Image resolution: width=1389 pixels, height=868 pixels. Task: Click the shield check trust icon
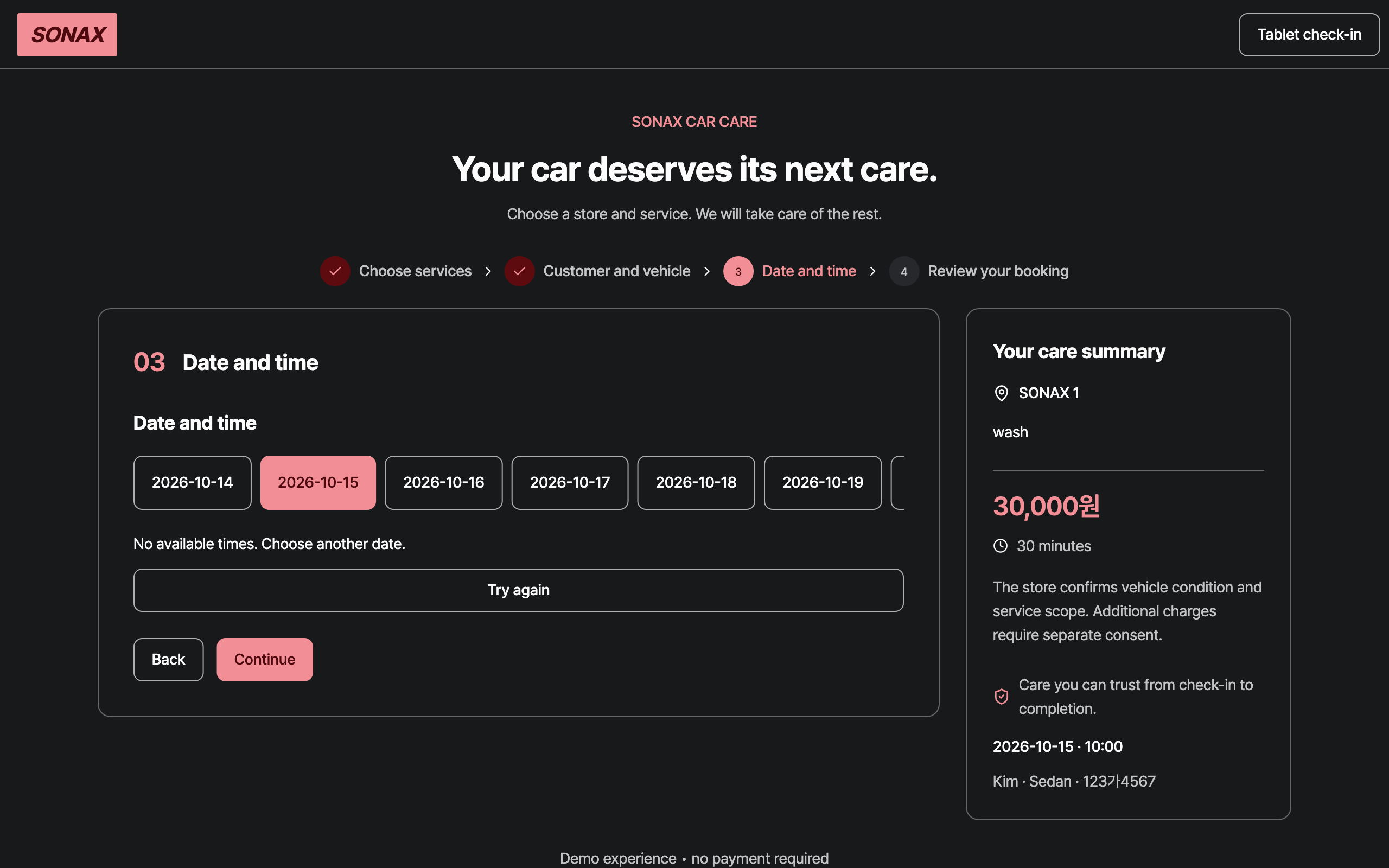[x=1001, y=697]
